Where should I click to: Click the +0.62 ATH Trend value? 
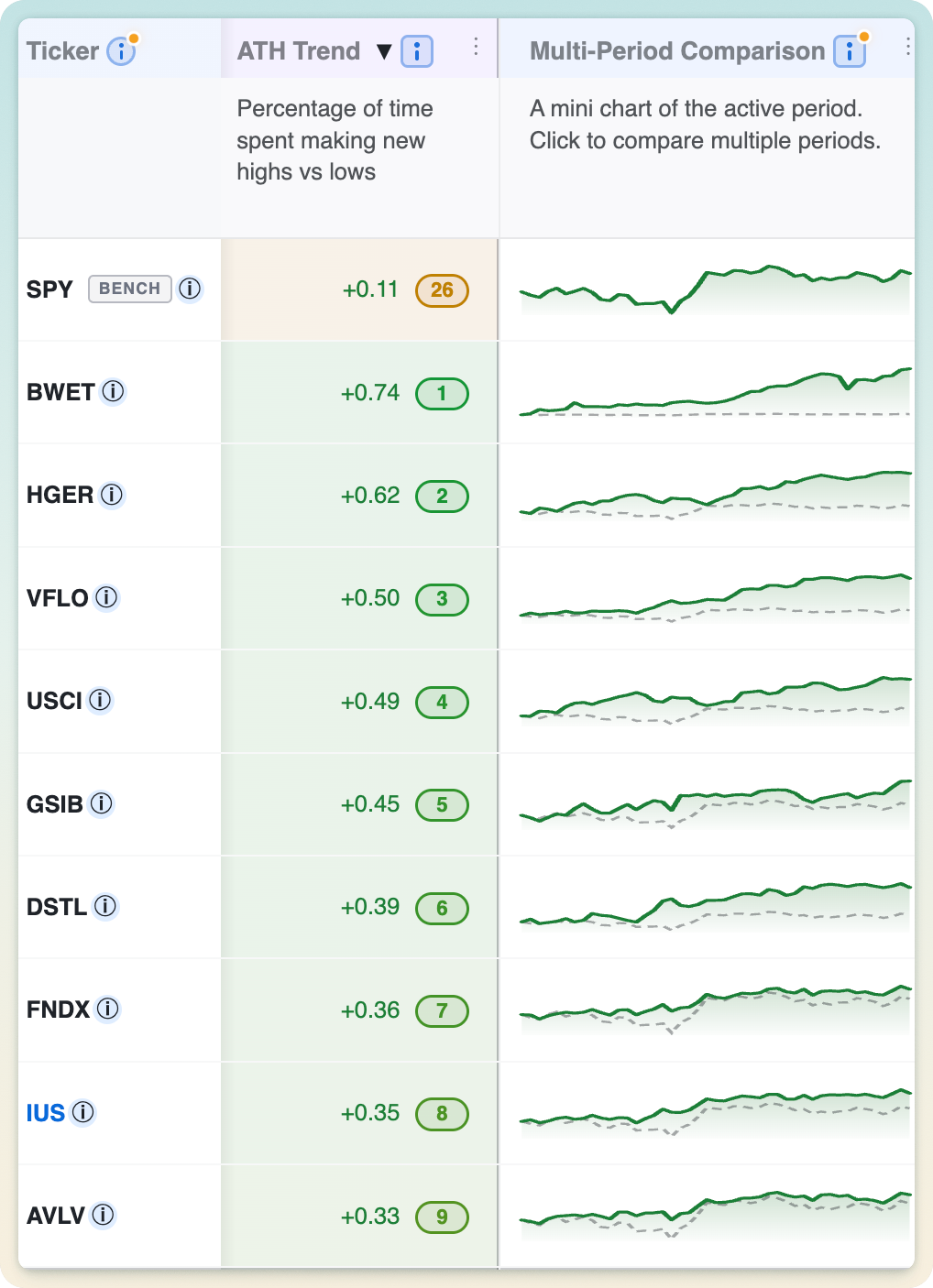370,496
